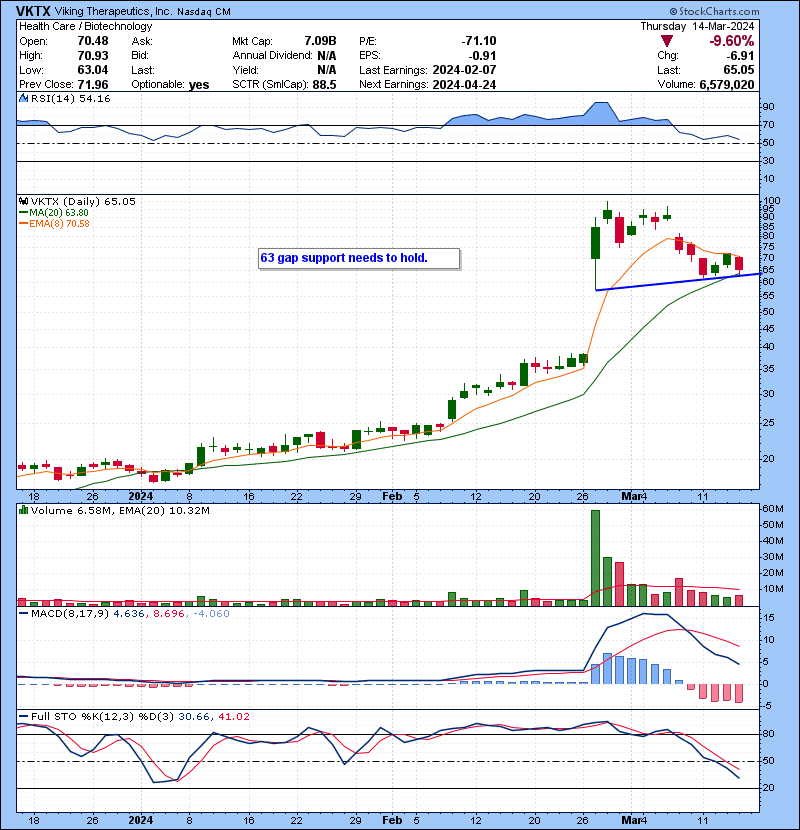Click the MACD signal value 8.696
The width and height of the screenshot is (800, 830).
click(169, 614)
